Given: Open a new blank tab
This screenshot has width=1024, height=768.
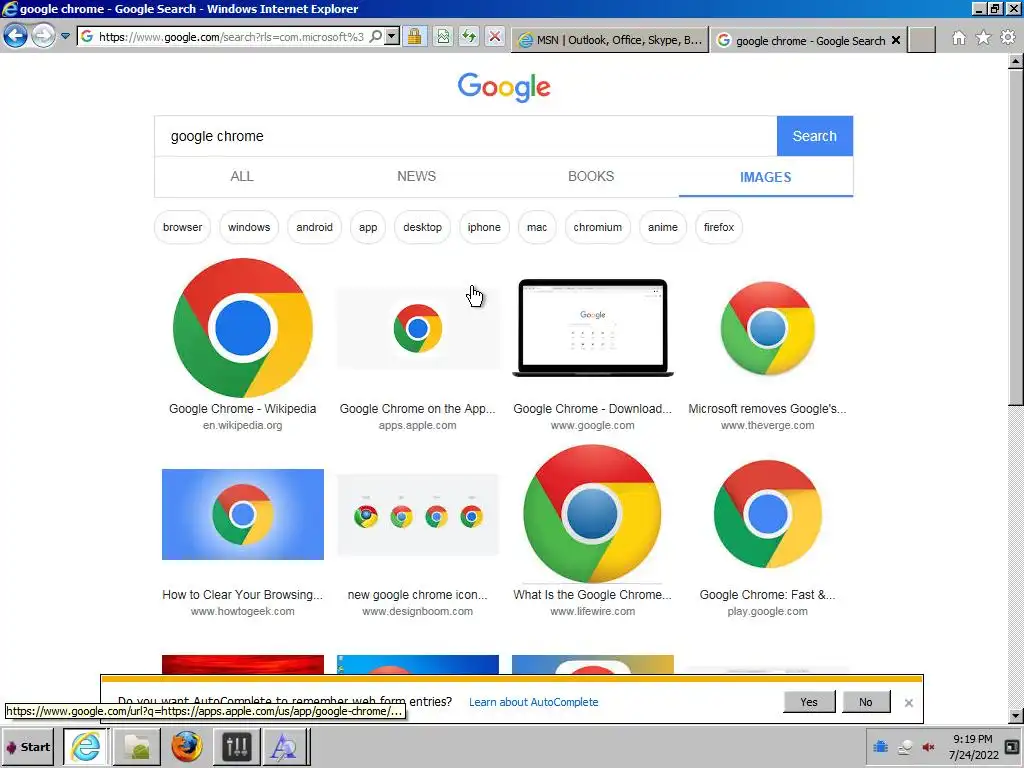Looking at the screenshot, I should coord(921,40).
